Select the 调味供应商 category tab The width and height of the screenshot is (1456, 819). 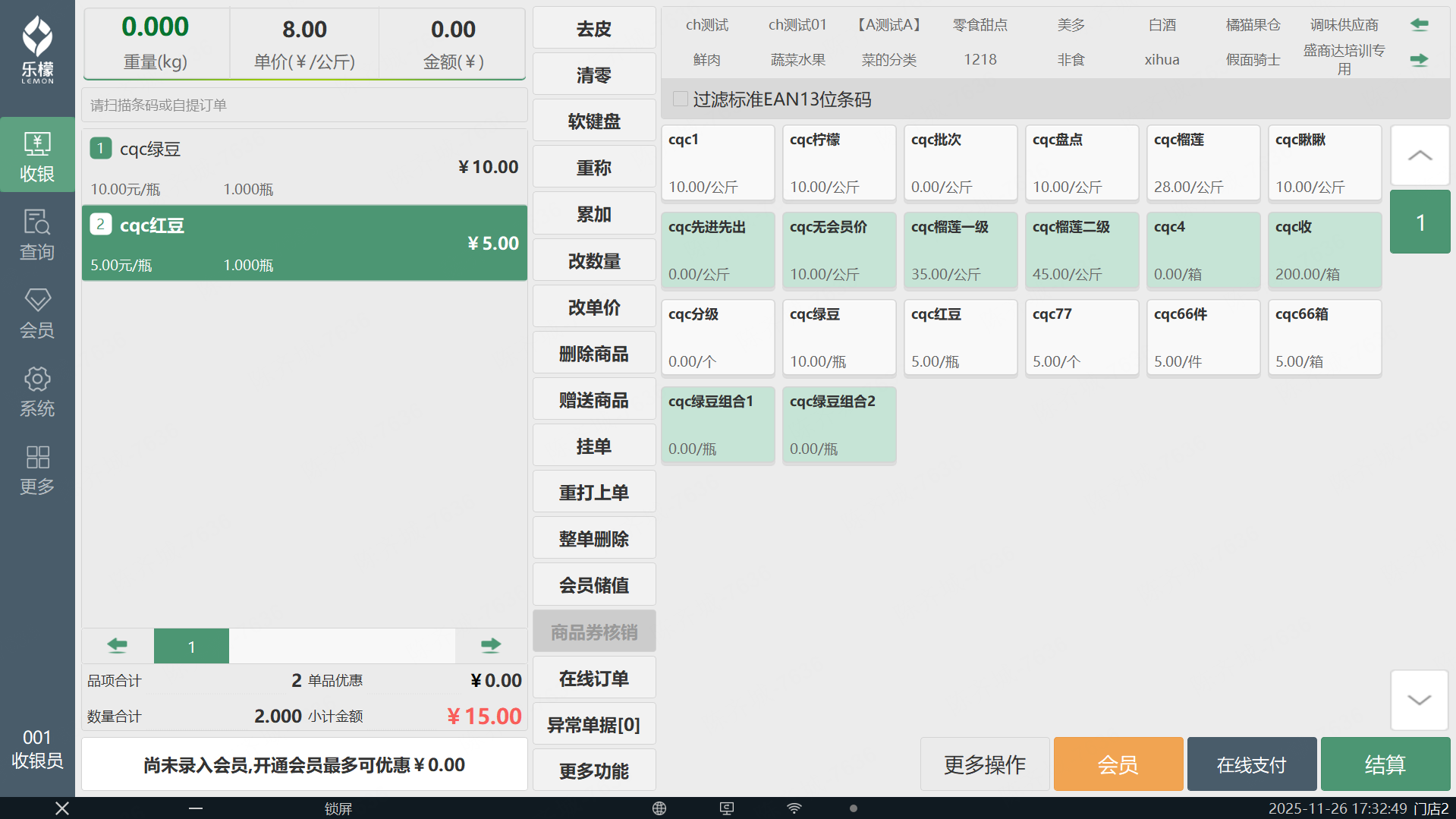tap(1344, 25)
